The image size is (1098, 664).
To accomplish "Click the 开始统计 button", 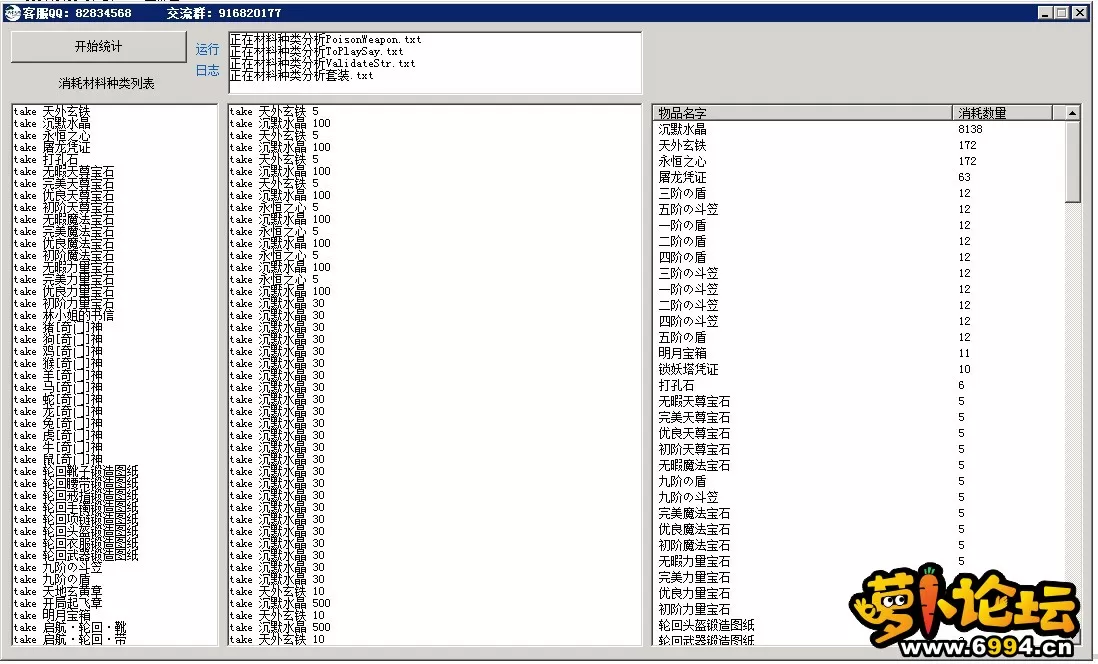I will pyautogui.click(x=99, y=47).
